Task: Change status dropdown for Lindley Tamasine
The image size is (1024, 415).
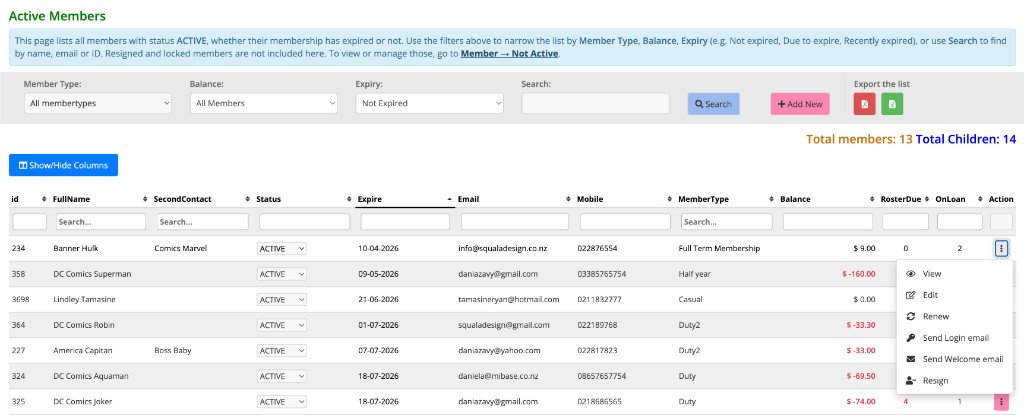Action: [x=281, y=299]
